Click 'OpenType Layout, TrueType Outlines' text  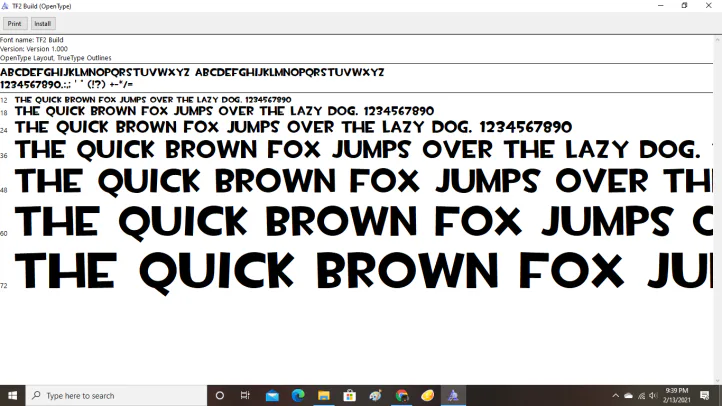(x=56, y=58)
